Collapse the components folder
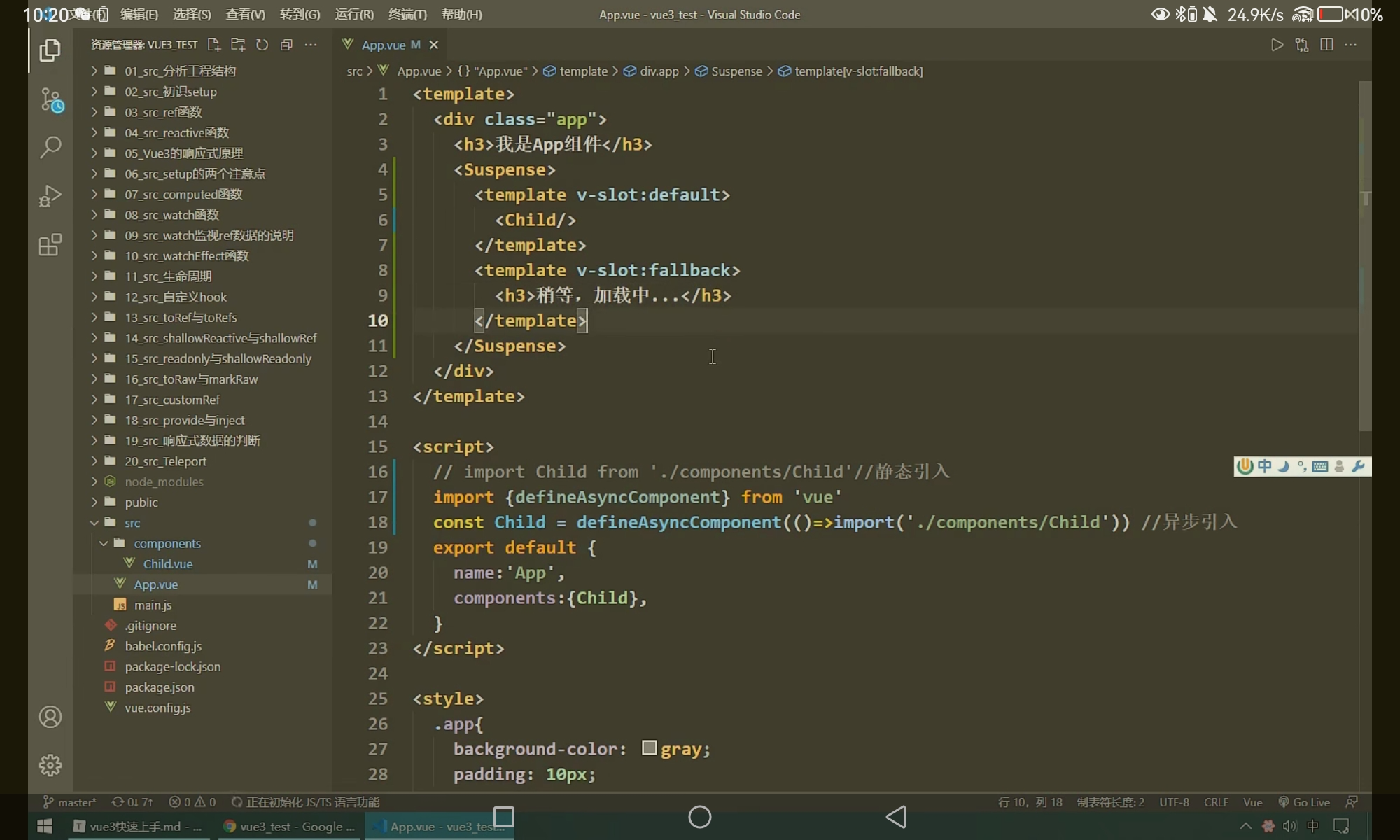Image resolution: width=1400 pixels, height=840 pixels. click(x=167, y=543)
